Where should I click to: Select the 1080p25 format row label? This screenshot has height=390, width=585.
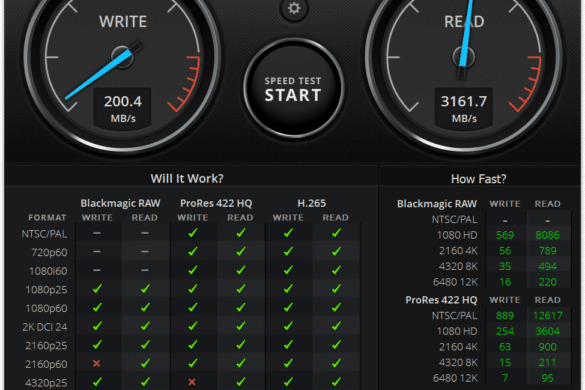tap(46, 290)
